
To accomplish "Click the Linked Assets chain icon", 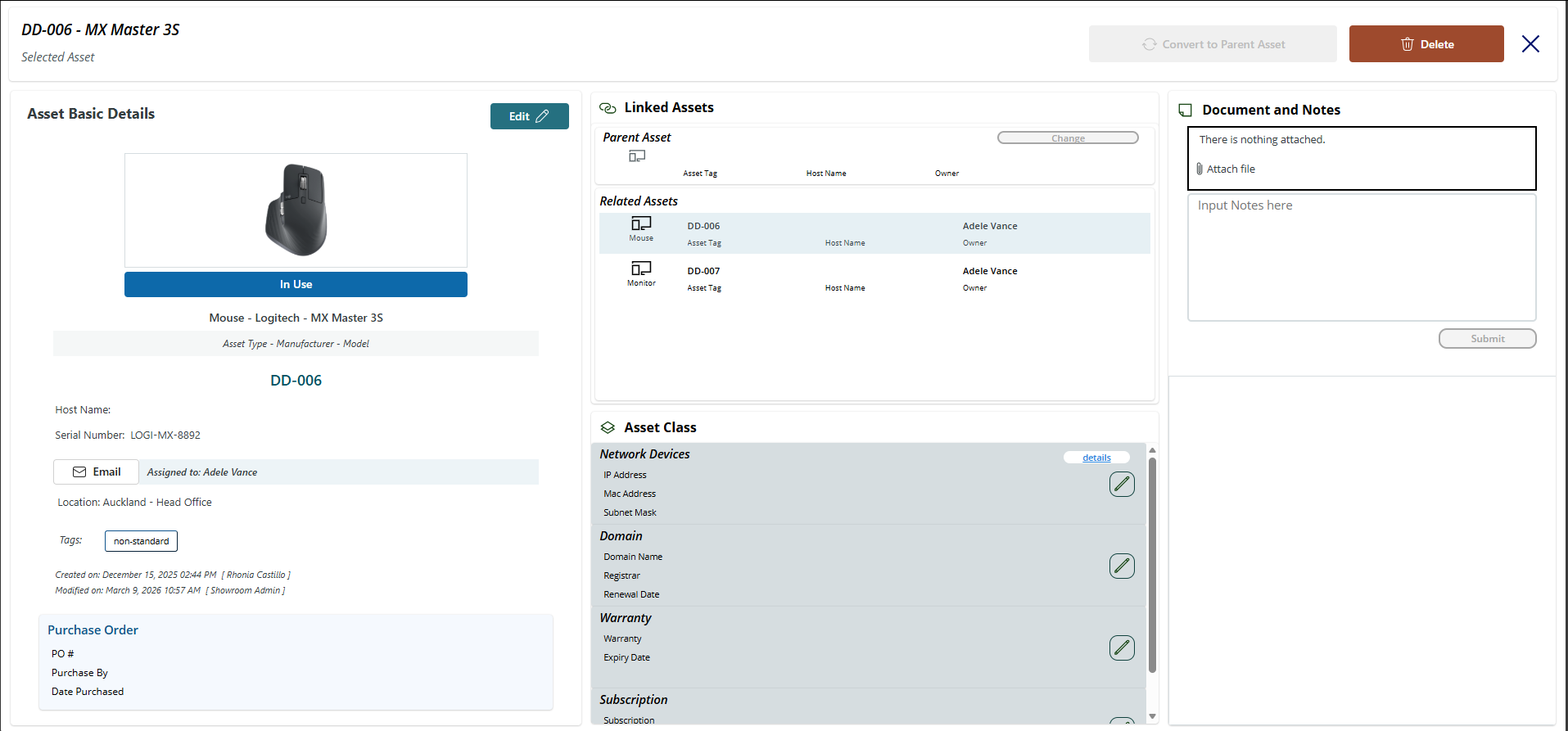I will pyautogui.click(x=608, y=108).
